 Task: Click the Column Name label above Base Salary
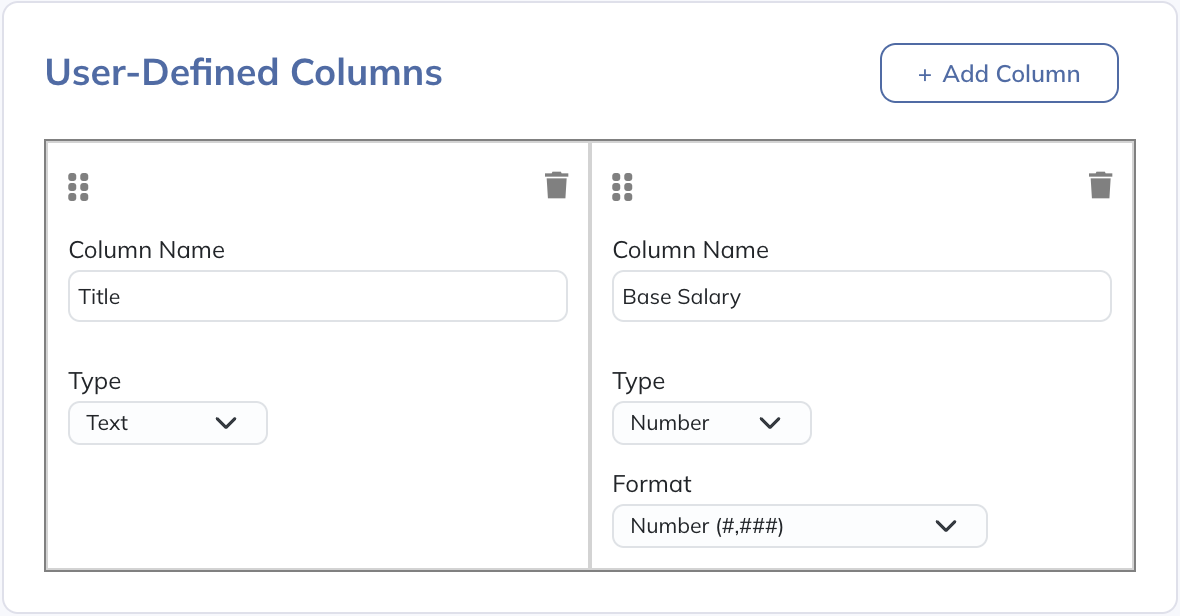click(690, 250)
